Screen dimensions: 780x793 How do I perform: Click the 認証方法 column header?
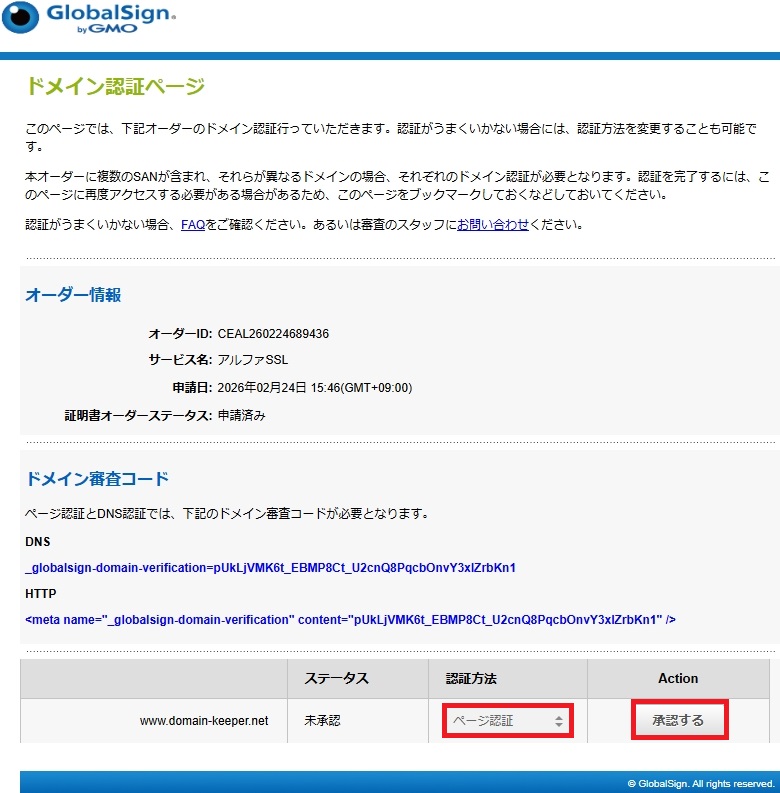coord(470,678)
